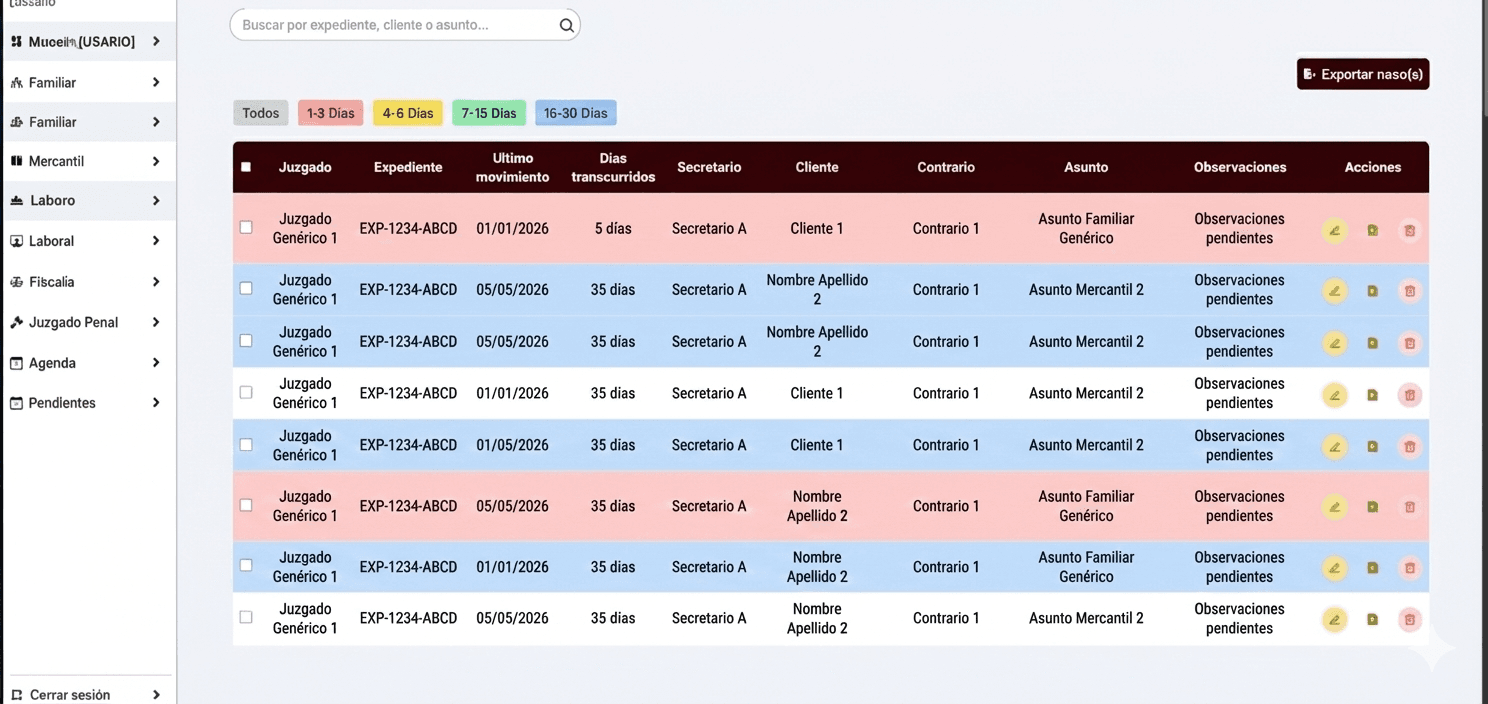This screenshot has height=704, width=1488.
Task: Select the edit pencil icon on first row
Action: tap(1334, 230)
